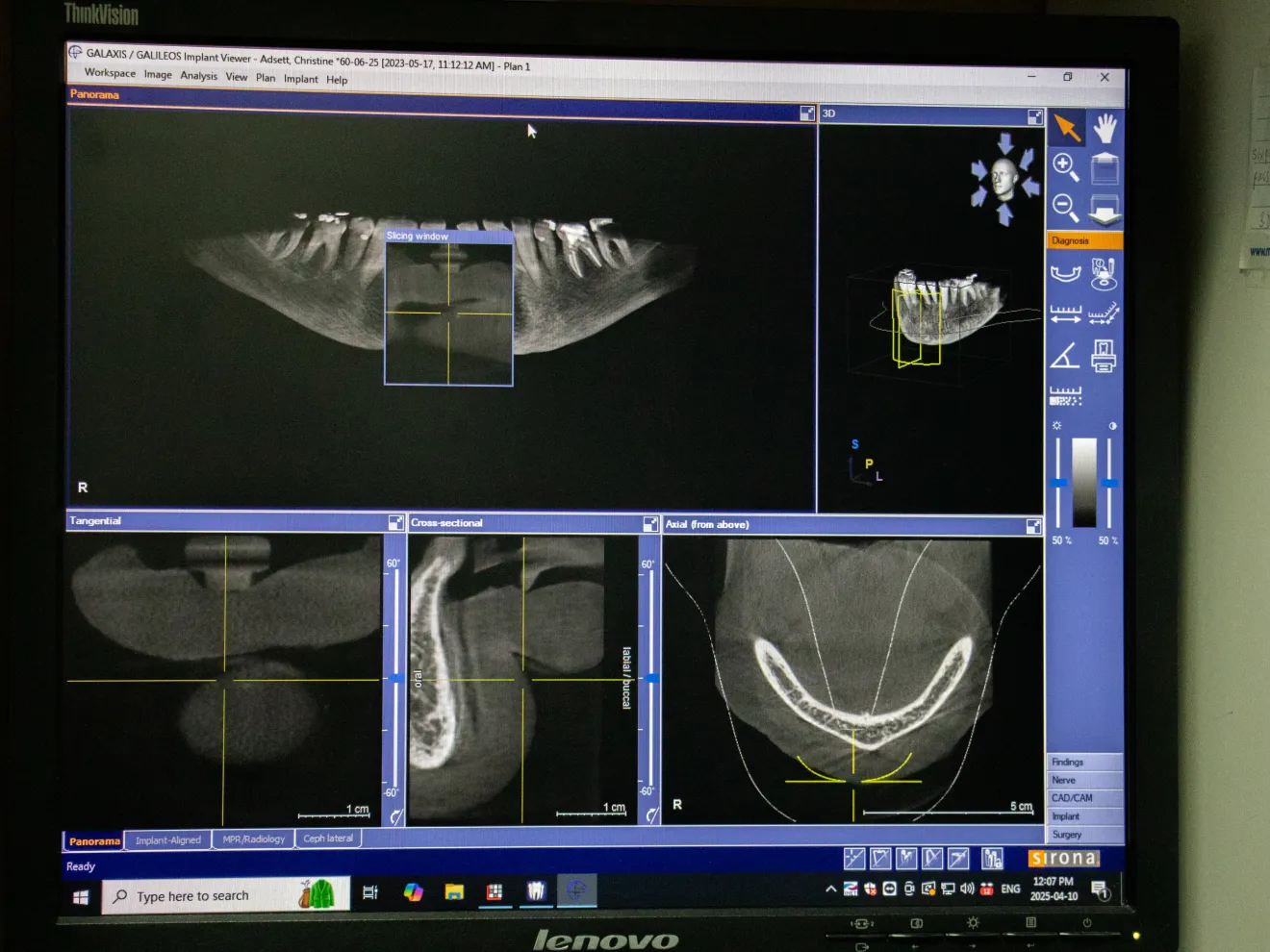Image resolution: width=1270 pixels, height=952 pixels.
Task: Click the jaw arch panorama curve icon
Action: pos(1065,273)
